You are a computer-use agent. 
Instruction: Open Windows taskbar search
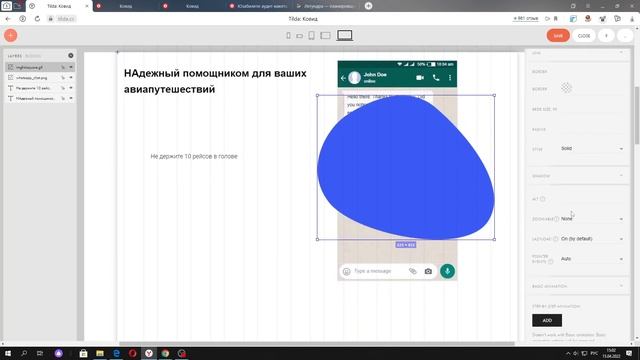point(24,353)
